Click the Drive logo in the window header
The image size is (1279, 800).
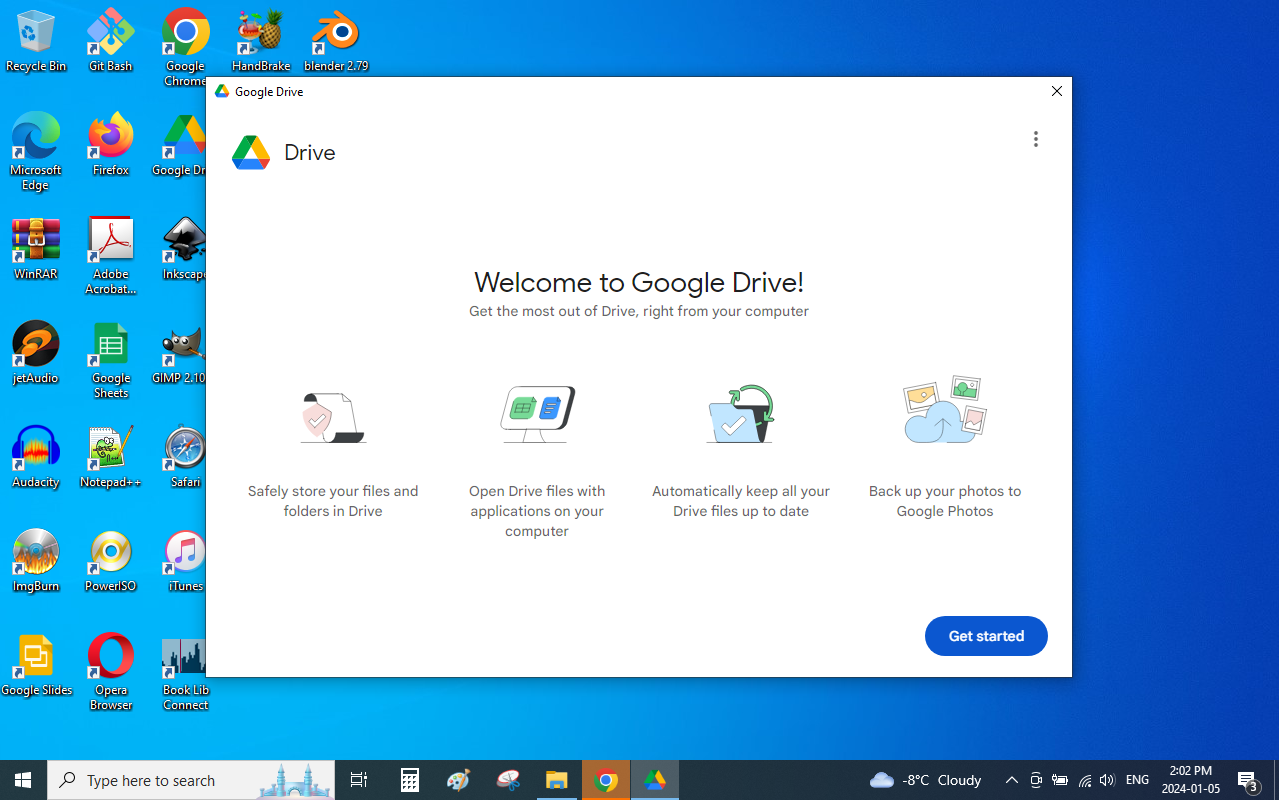coord(251,153)
